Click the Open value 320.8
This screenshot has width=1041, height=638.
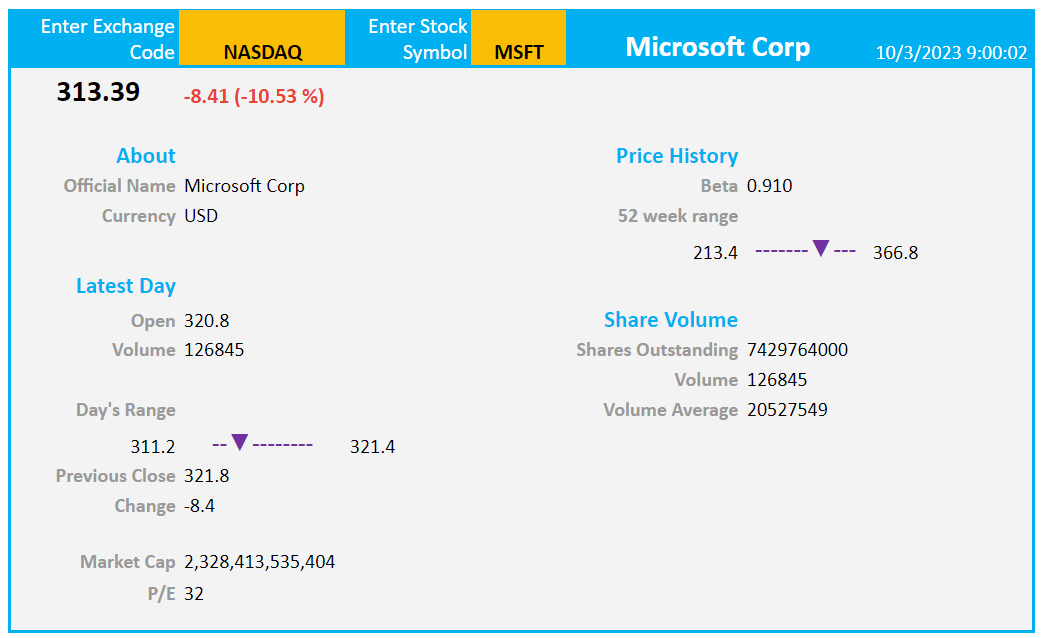206,321
